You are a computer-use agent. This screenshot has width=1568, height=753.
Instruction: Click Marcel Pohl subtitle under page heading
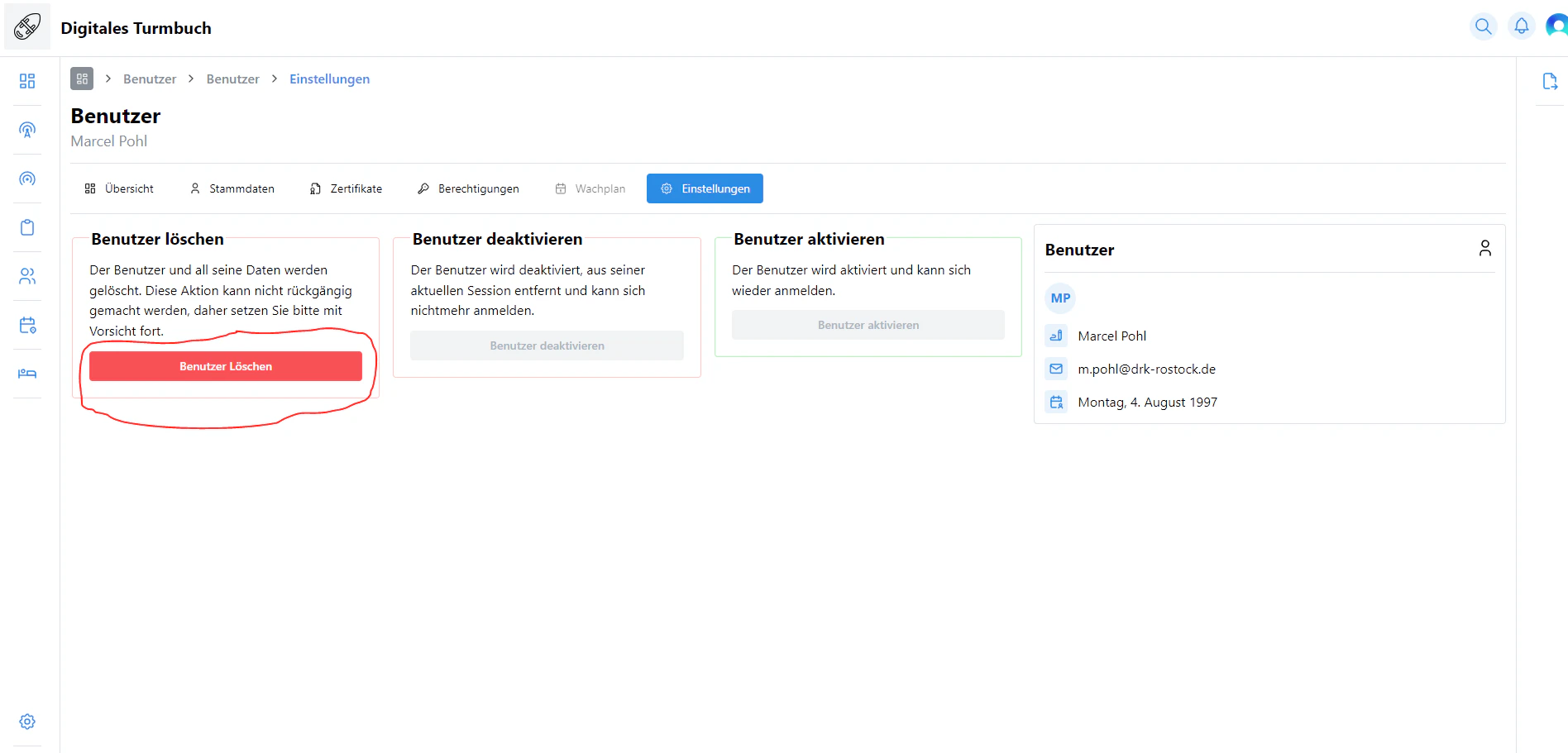109,141
